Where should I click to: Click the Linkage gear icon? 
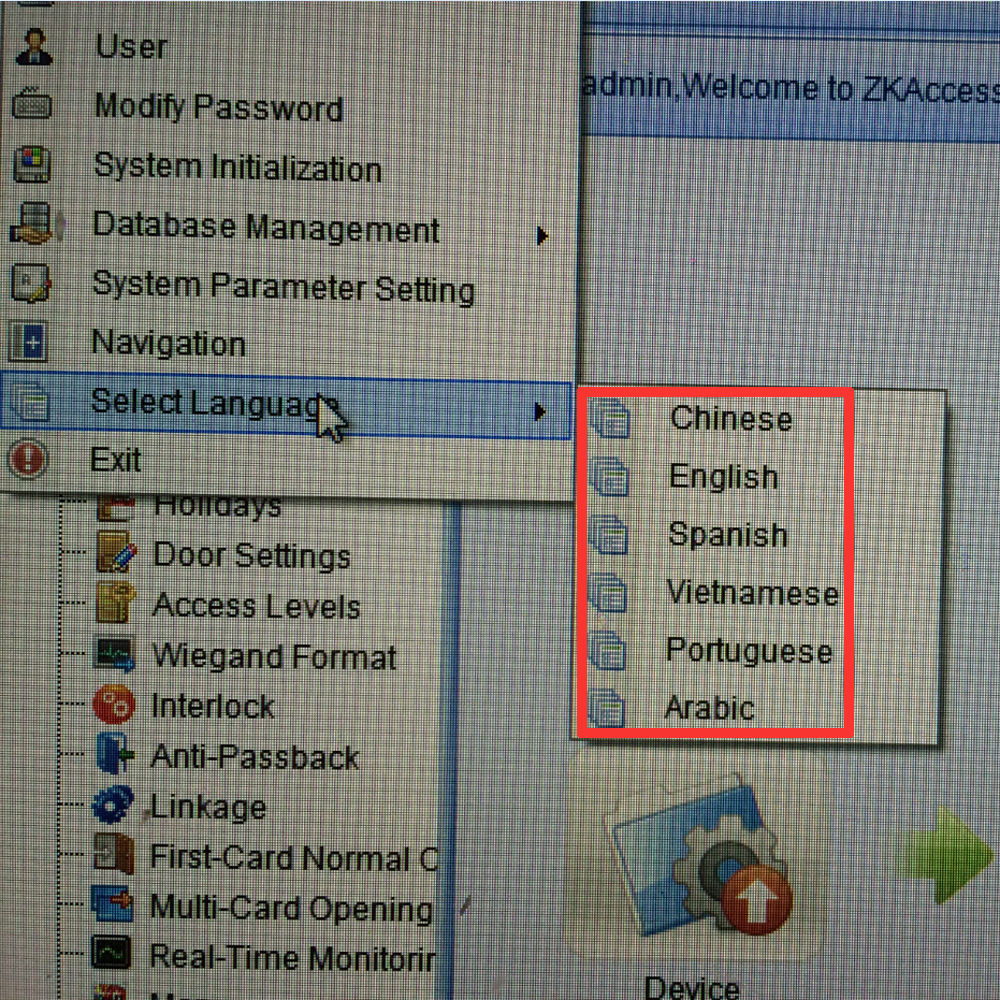coord(113,804)
